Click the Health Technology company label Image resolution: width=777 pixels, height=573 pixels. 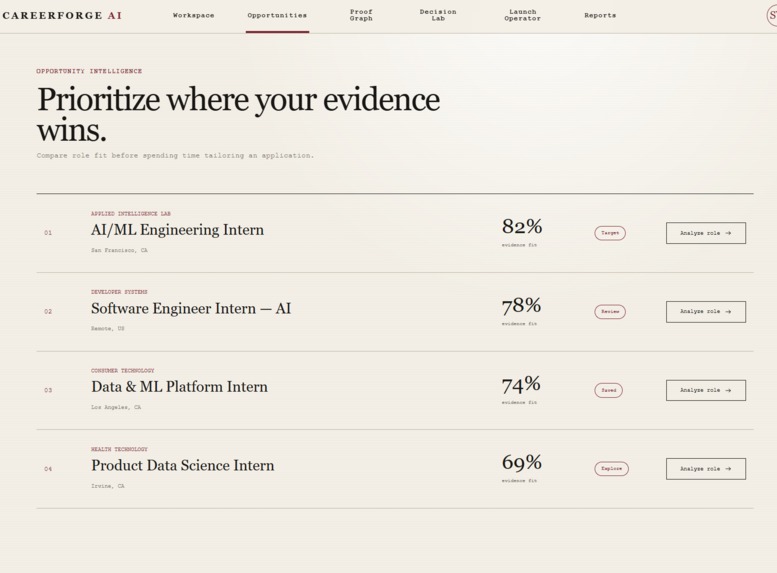pyautogui.click(x=119, y=449)
